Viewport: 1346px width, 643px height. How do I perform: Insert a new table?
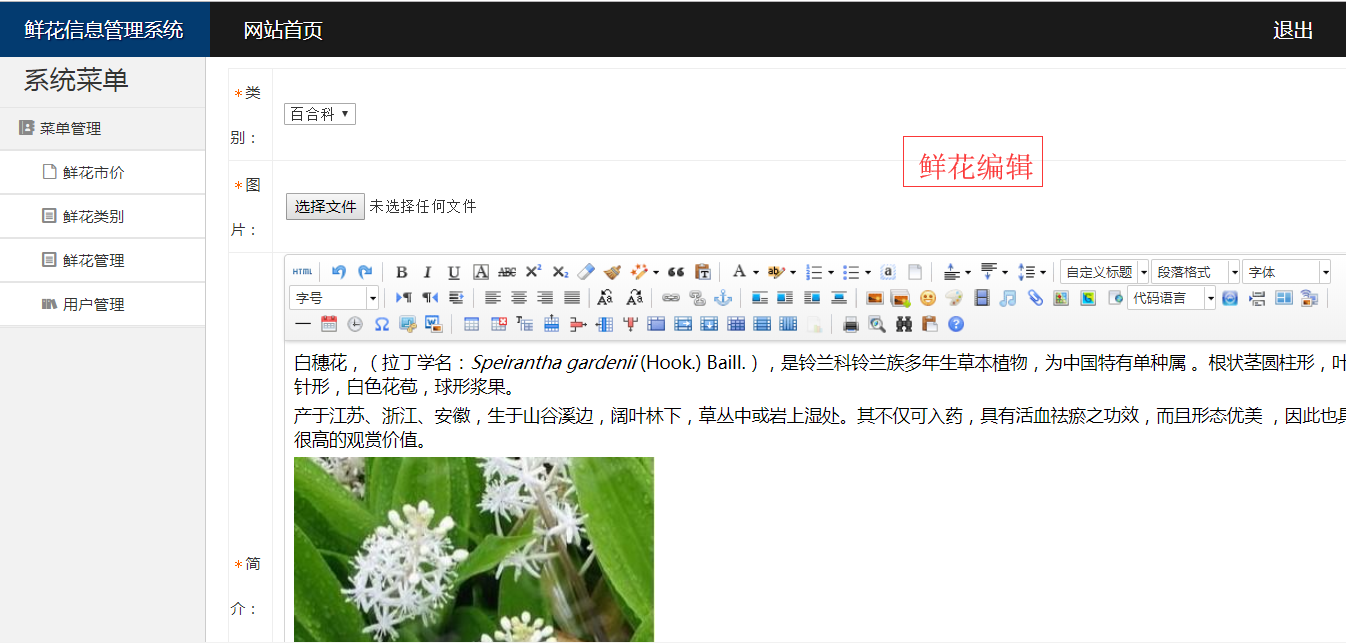pos(472,324)
